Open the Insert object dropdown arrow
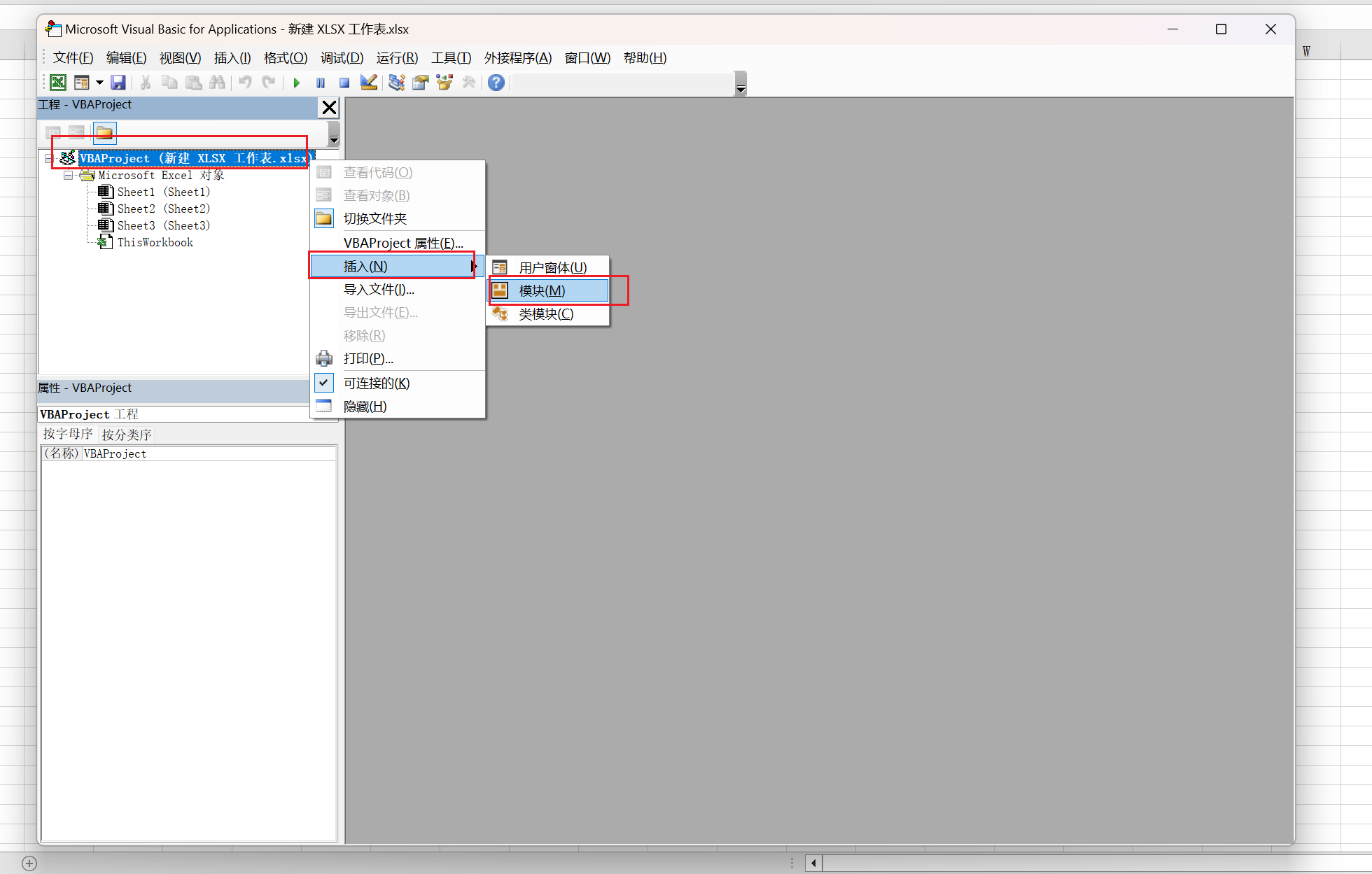1372x874 pixels. click(99, 83)
